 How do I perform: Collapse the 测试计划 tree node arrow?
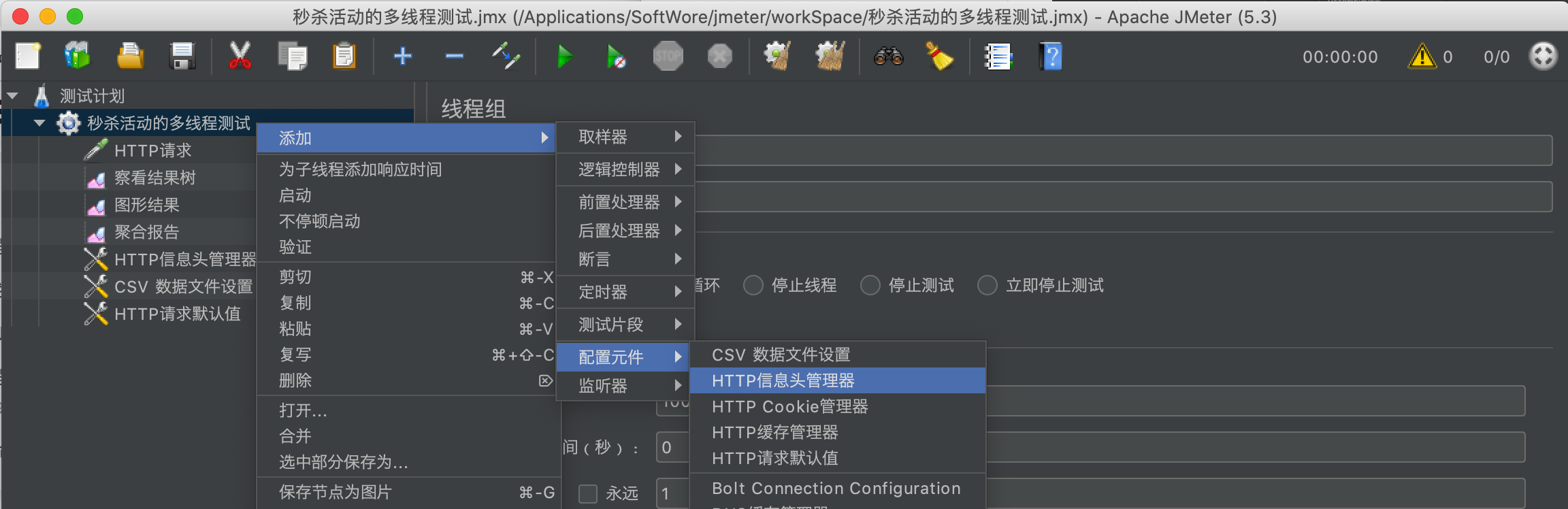(12, 96)
